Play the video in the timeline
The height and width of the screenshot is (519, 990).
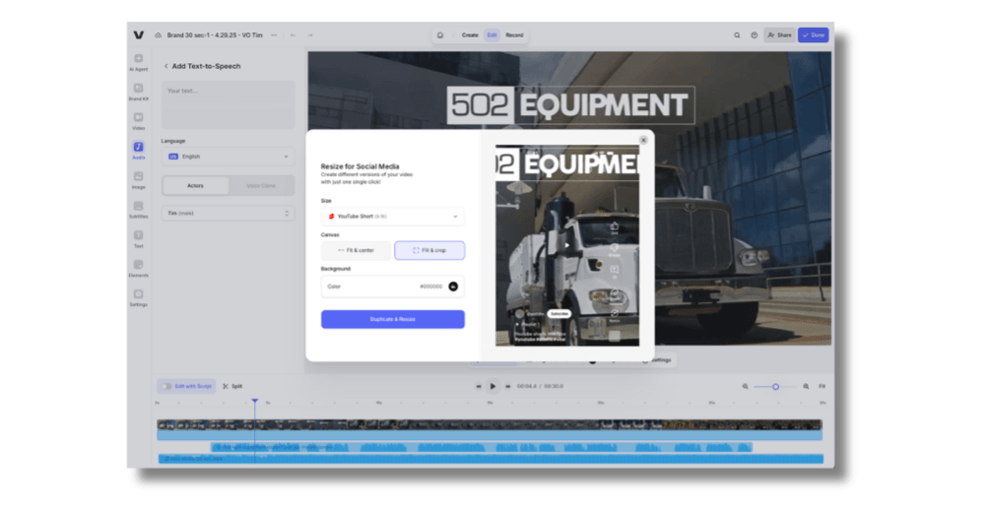492,386
